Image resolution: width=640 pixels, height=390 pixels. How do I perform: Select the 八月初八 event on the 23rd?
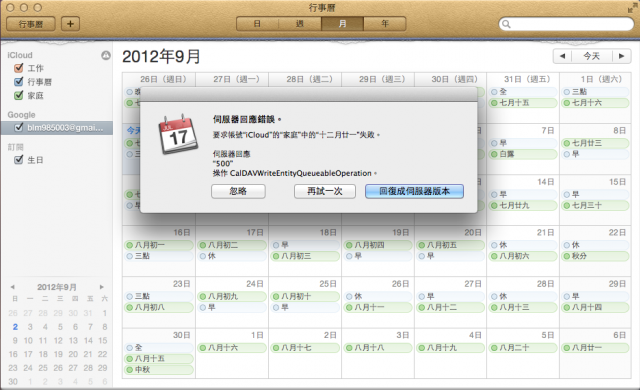(x=159, y=307)
